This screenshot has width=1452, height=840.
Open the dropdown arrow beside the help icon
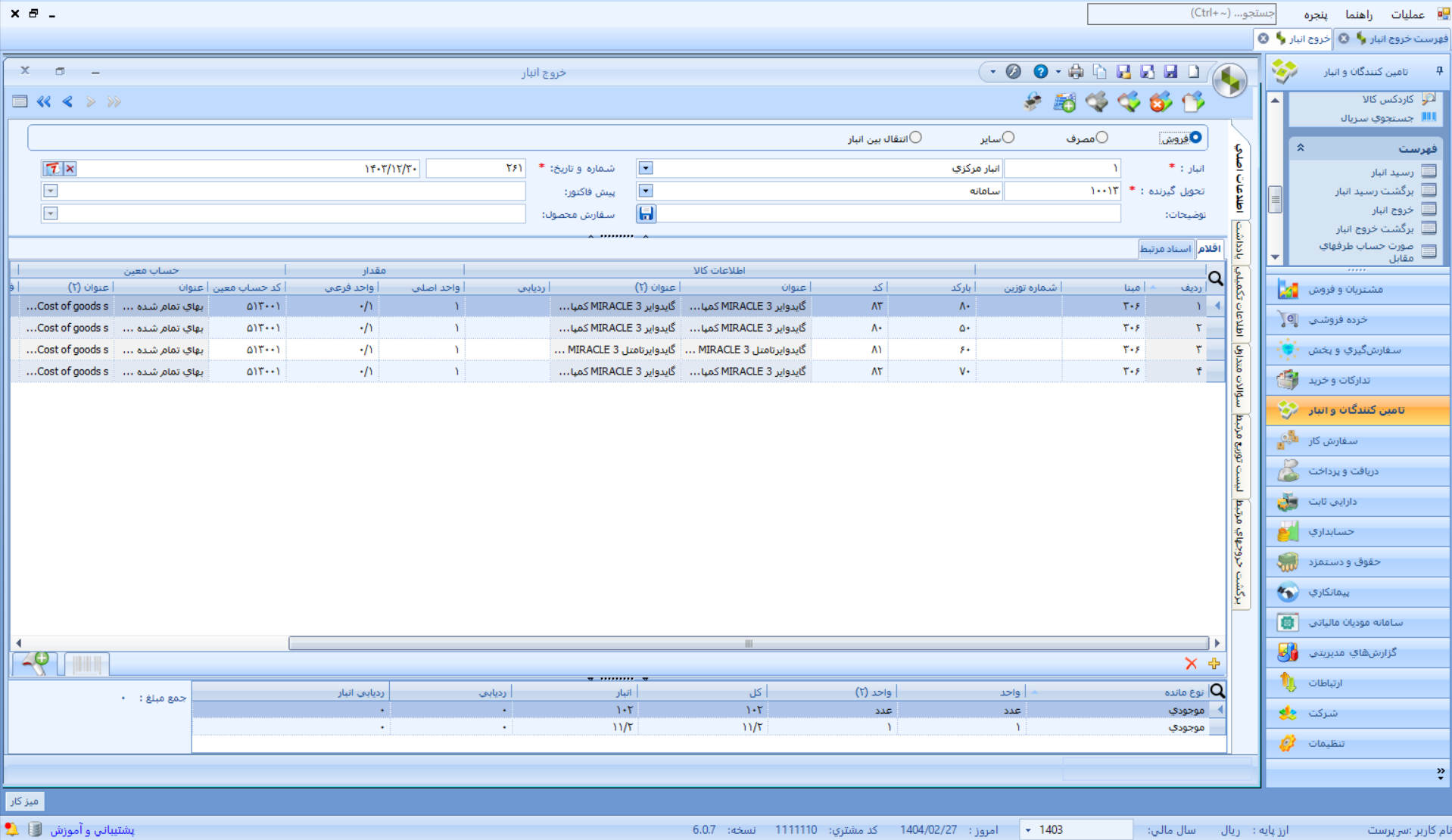click(1058, 73)
